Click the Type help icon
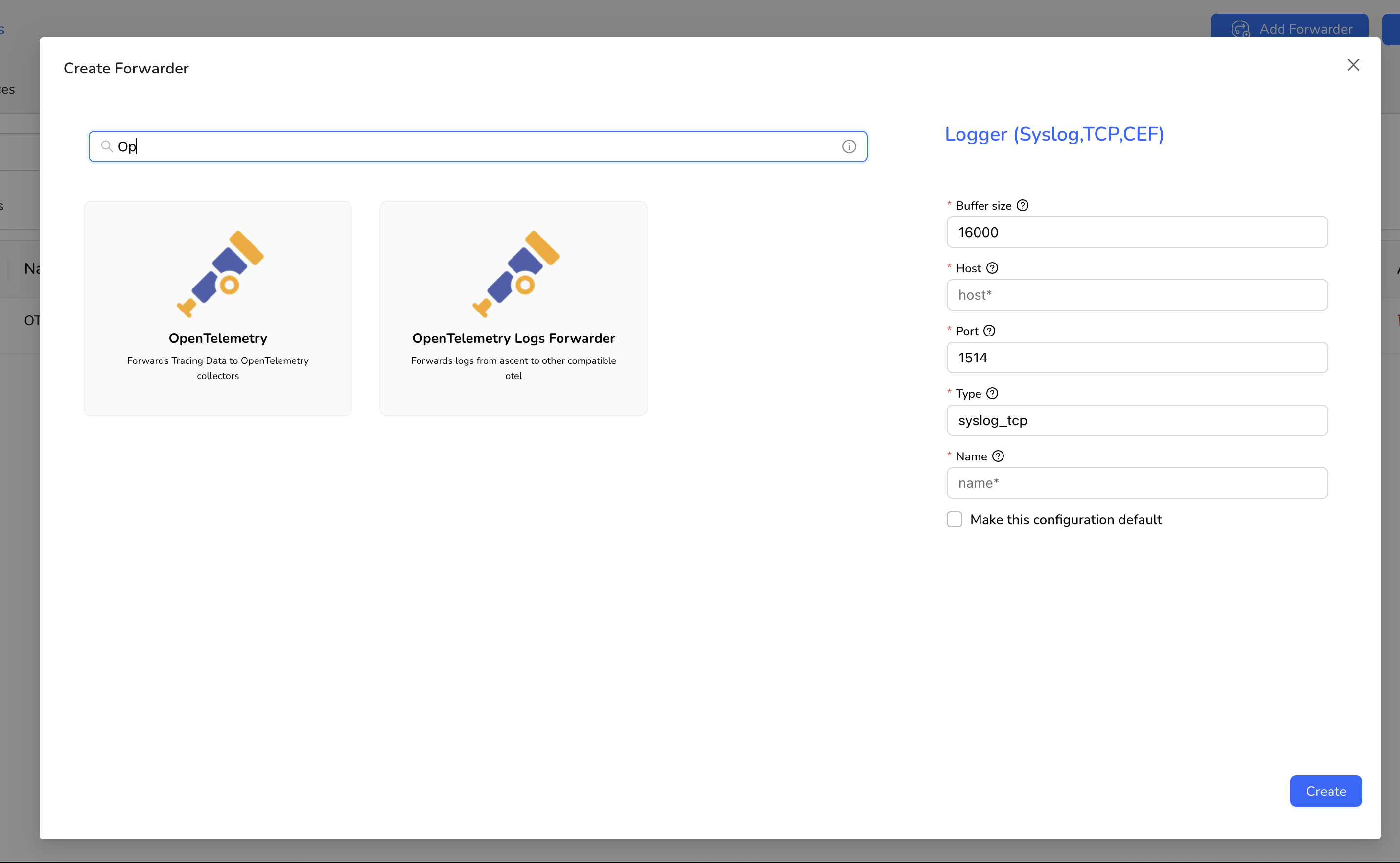The image size is (1400, 863). click(992, 394)
